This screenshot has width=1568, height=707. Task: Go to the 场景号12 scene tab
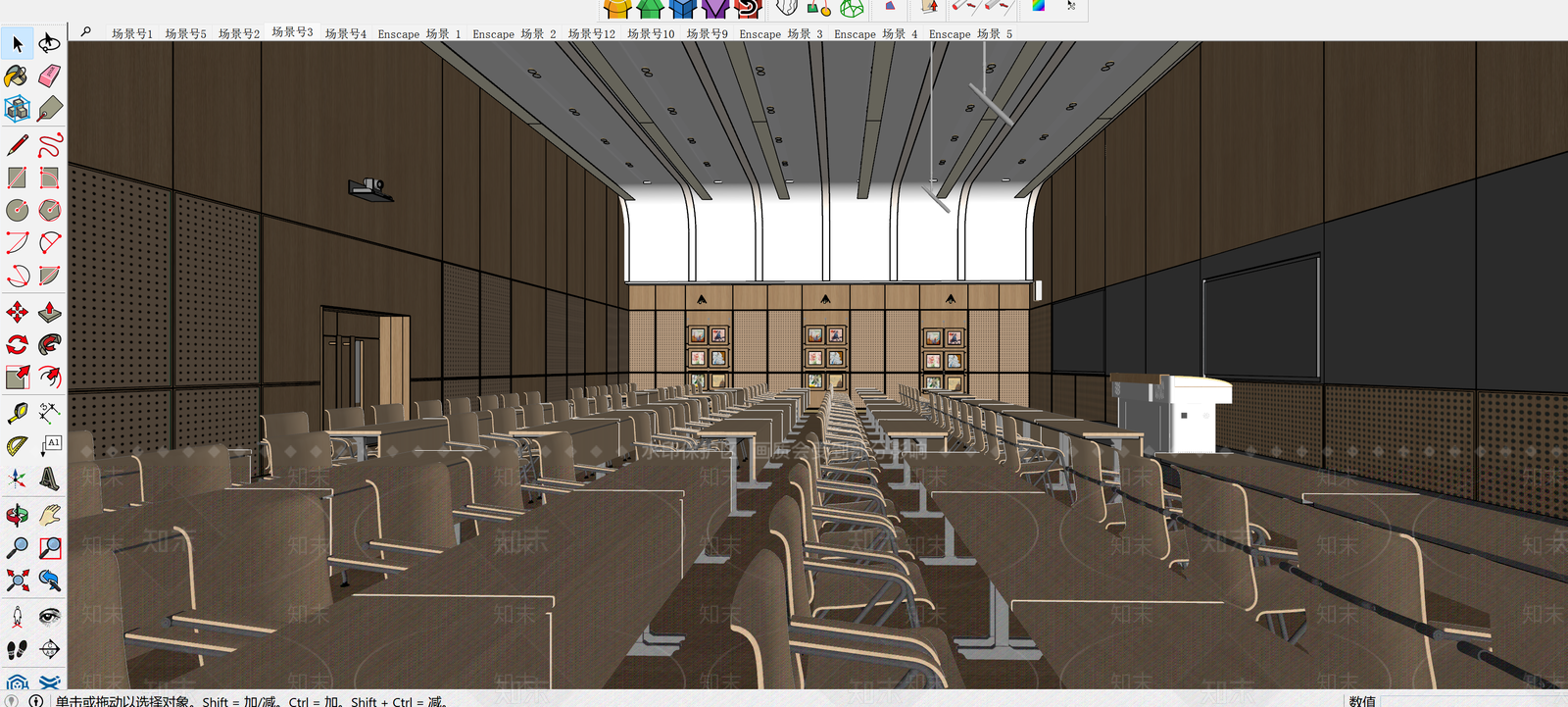[592, 33]
